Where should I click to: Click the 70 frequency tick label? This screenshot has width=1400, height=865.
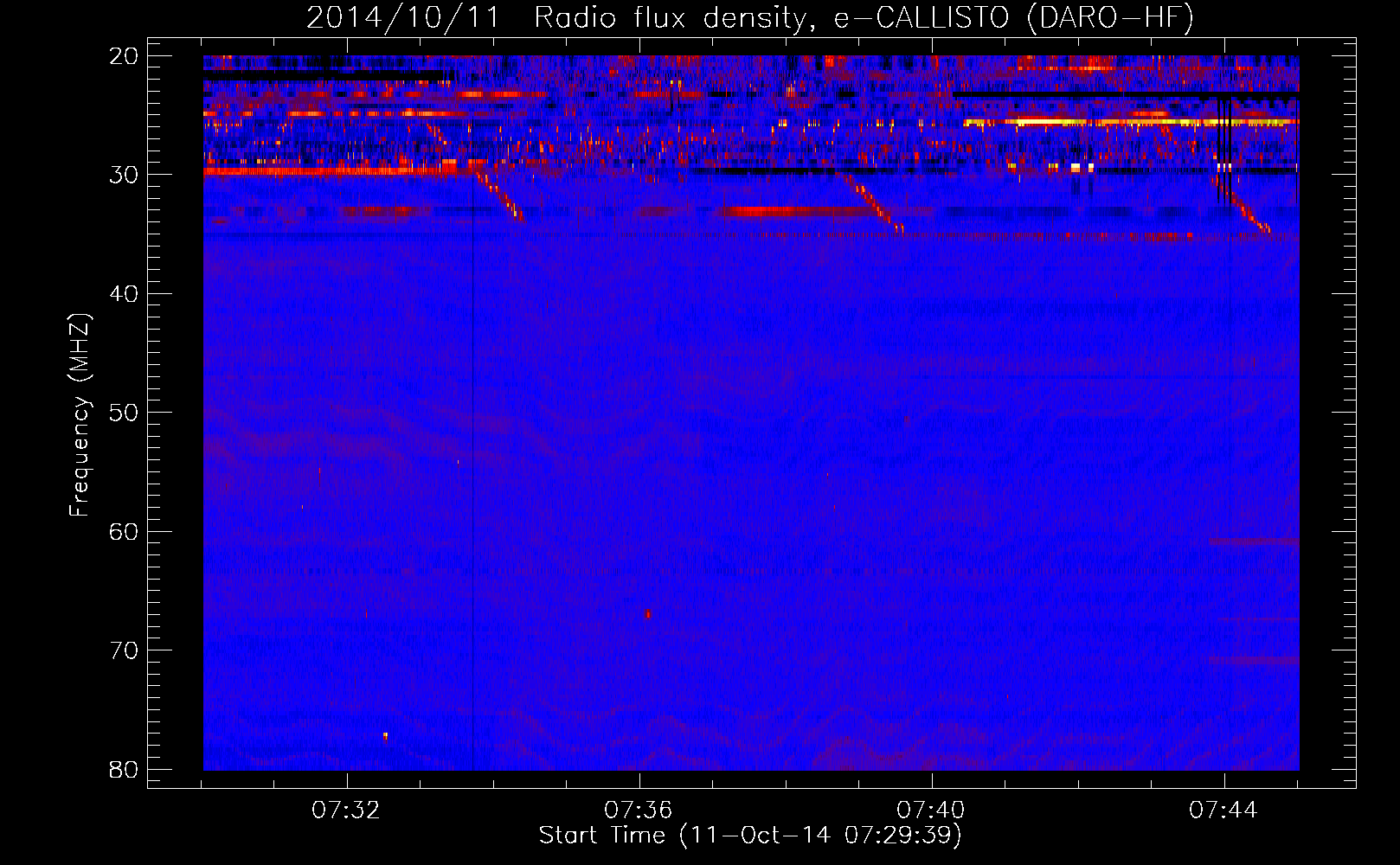coord(125,650)
